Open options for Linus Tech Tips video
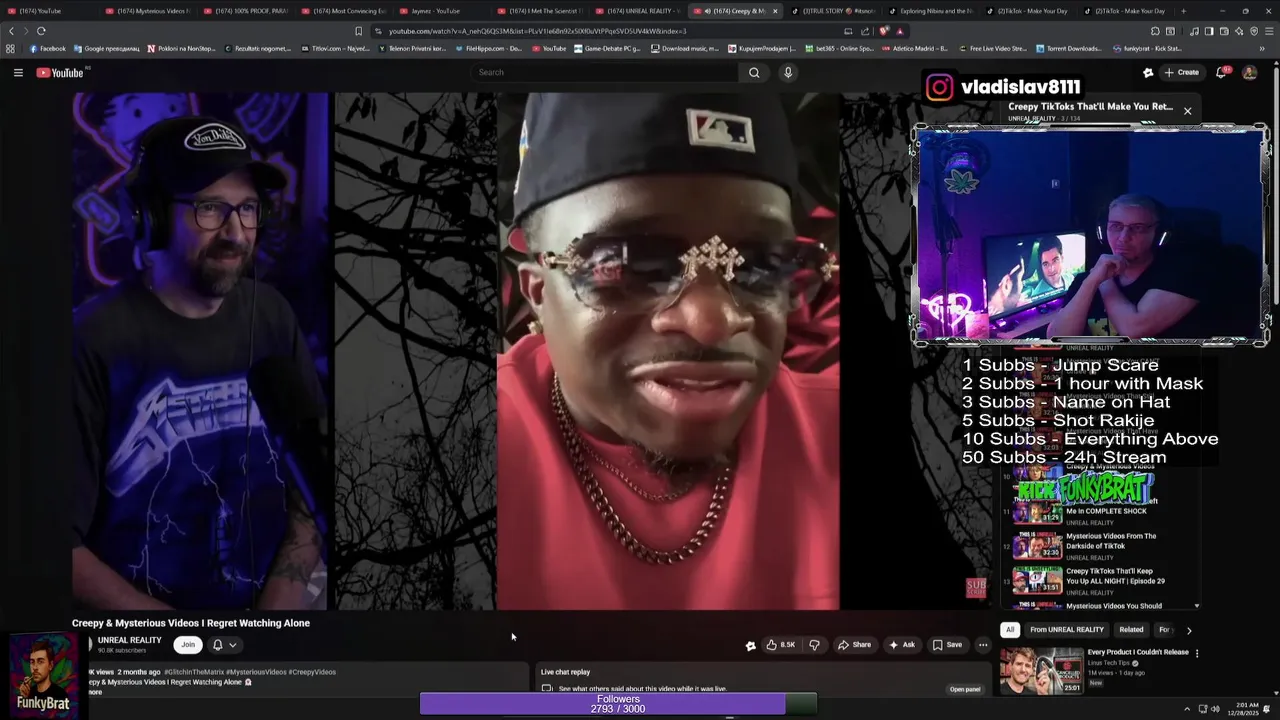Viewport: 1280px width, 720px height. tap(1197, 653)
